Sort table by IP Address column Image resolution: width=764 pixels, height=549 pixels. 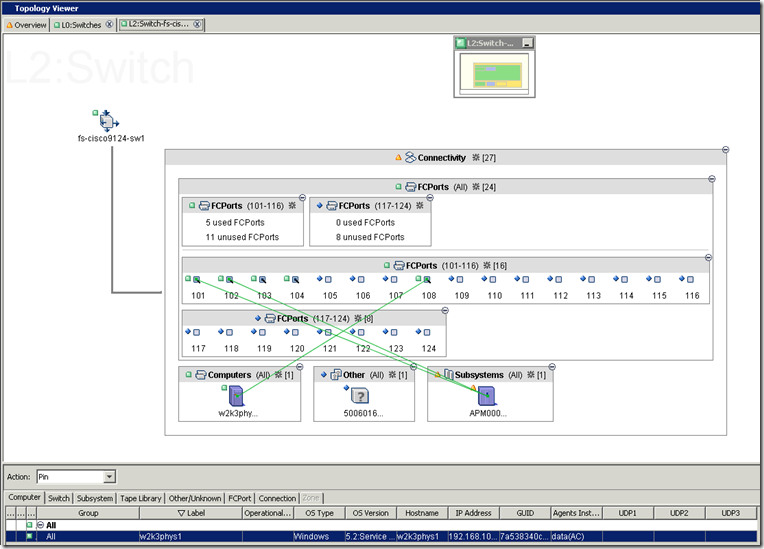pyautogui.click(x=473, y=513)
